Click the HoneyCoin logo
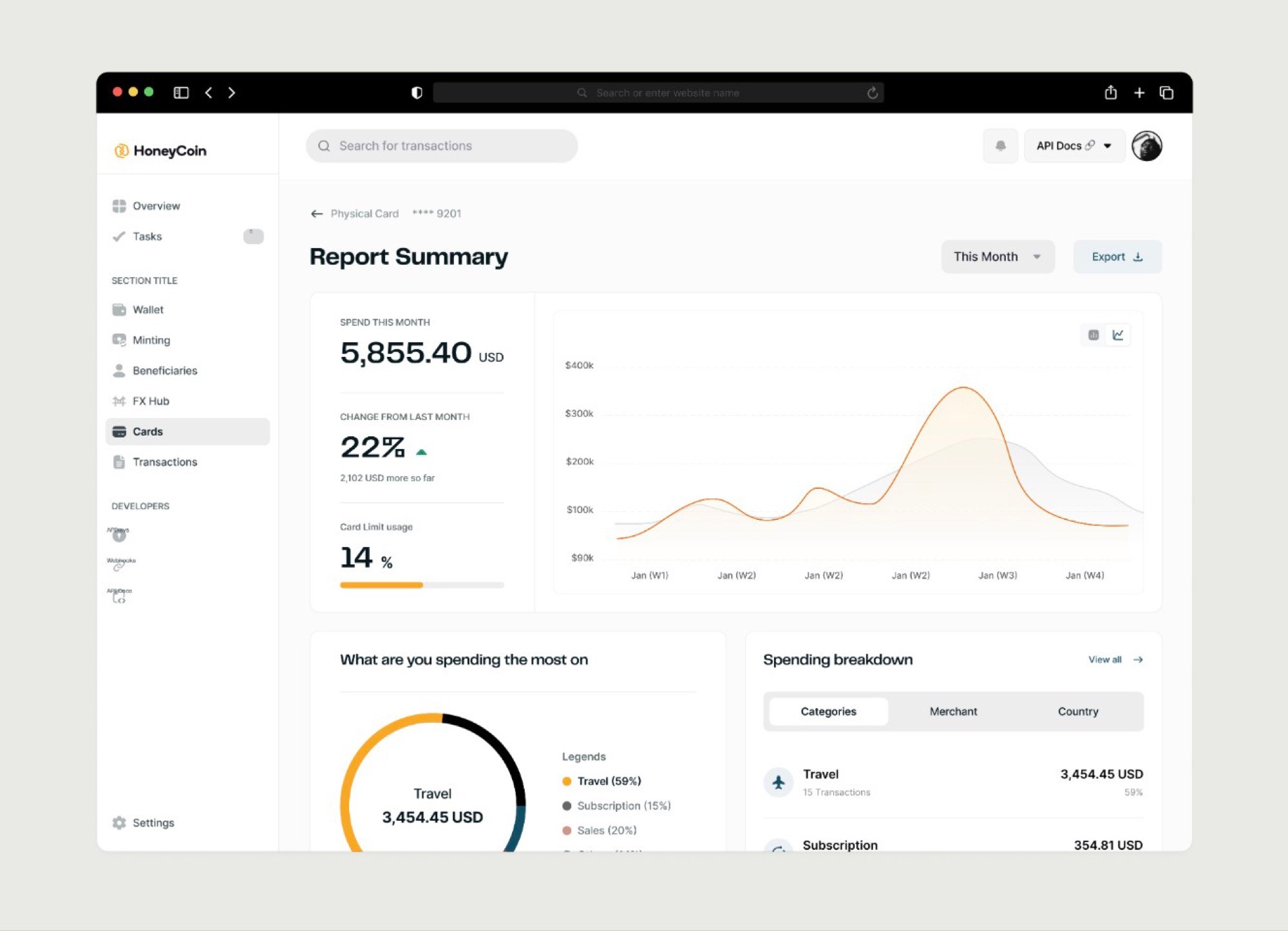The width and height of the screenshot is (1288, 931). [x=160, y=151]
